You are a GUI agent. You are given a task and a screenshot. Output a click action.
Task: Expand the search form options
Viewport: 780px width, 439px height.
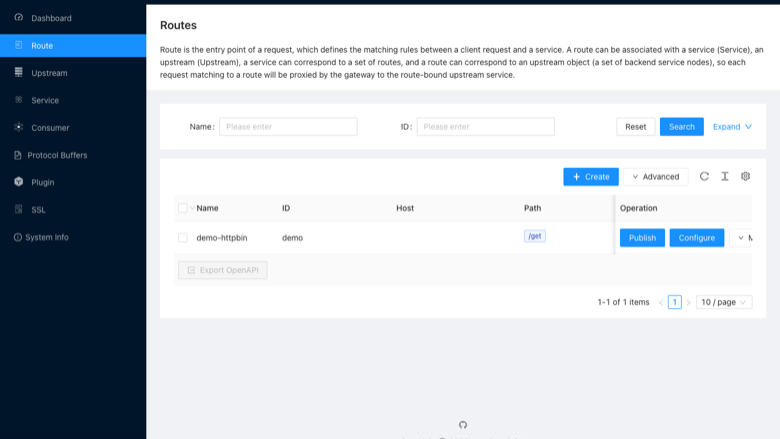coord(732,127)
